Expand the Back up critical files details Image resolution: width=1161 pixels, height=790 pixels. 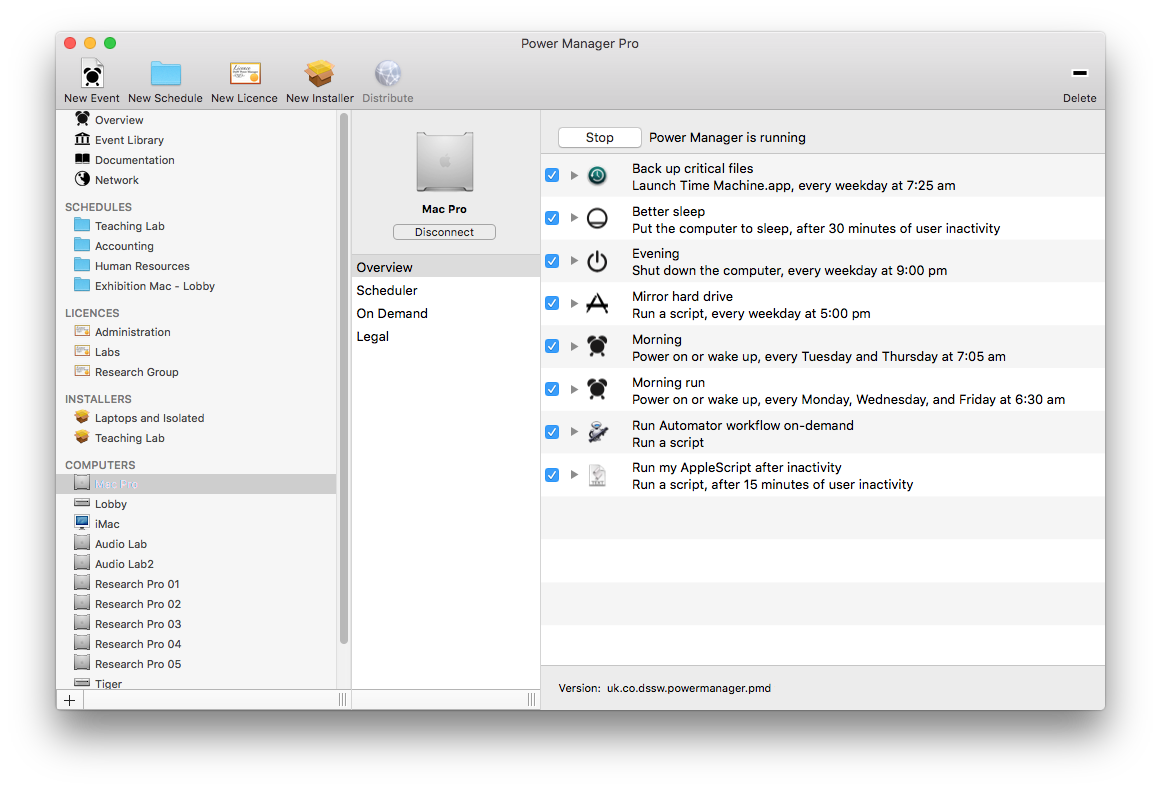(x=574, y=175)
